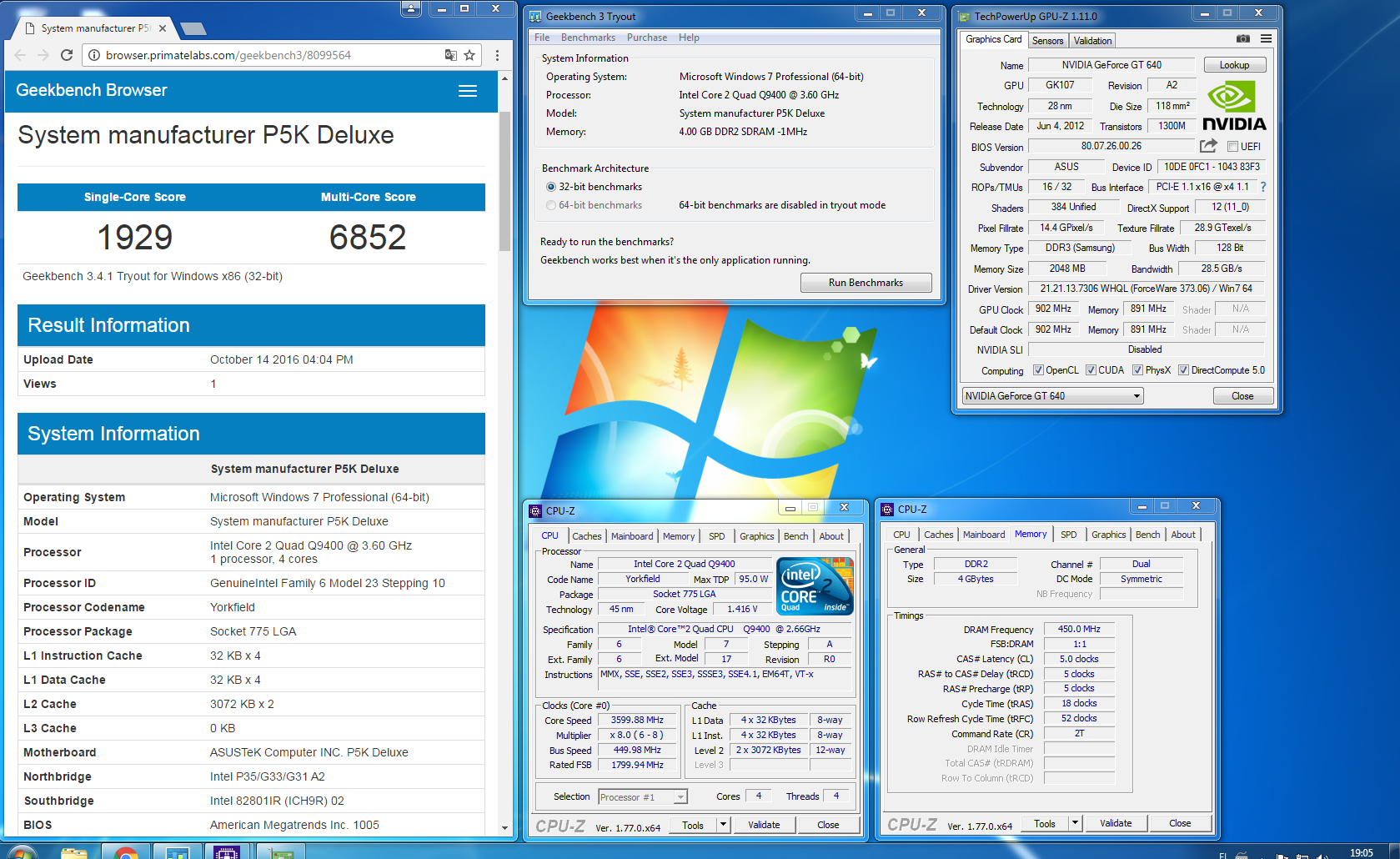Click the 1929 single-core score value
The width and height of the screenshot is (1400, 859).
pyautogui.click(x=135, y=238)
